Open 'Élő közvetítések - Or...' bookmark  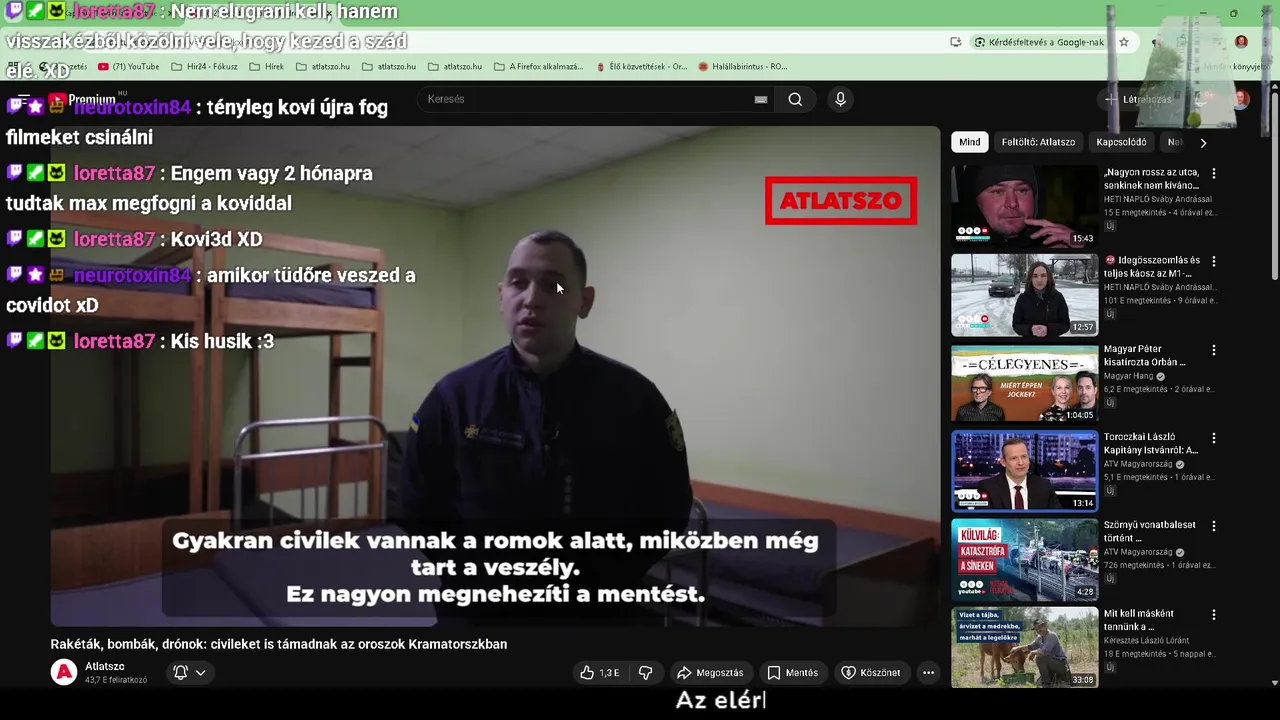[641, 67]
